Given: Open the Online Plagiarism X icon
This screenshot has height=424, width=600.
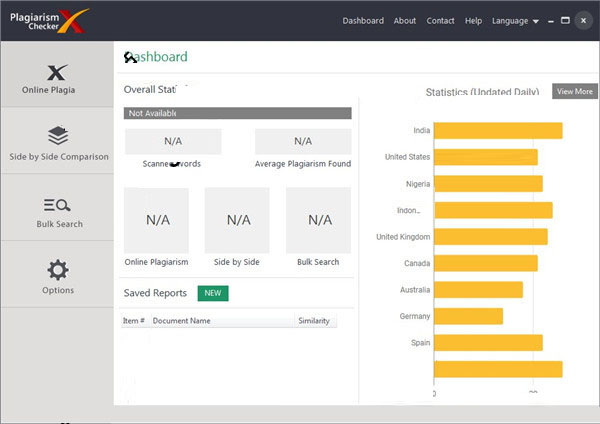Looking at the screenshot, I should [57, 71].
